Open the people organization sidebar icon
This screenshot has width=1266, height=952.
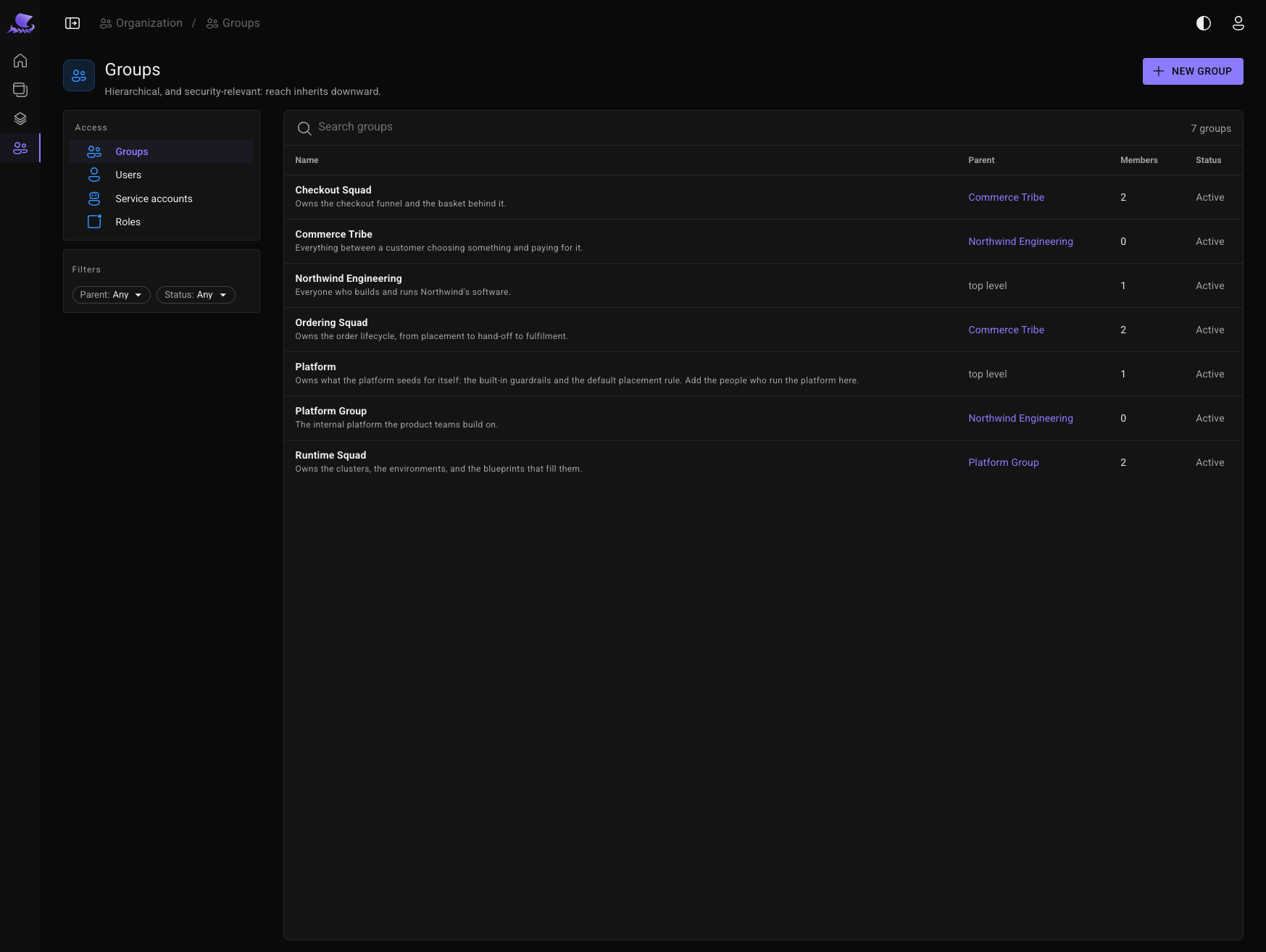(20, 148)
